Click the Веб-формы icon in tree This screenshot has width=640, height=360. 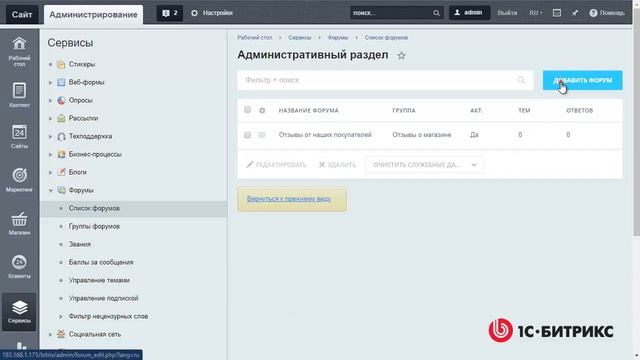[x=61, y=82]
